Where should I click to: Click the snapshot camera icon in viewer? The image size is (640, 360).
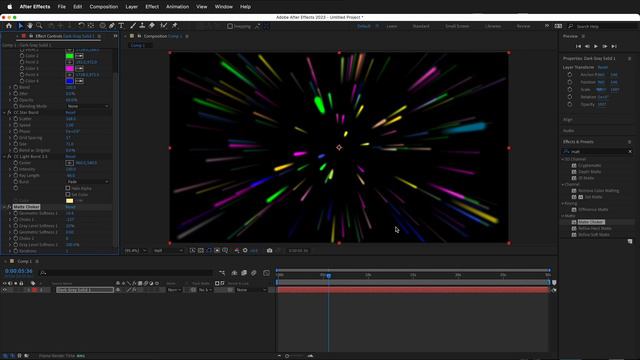point(269,251)
